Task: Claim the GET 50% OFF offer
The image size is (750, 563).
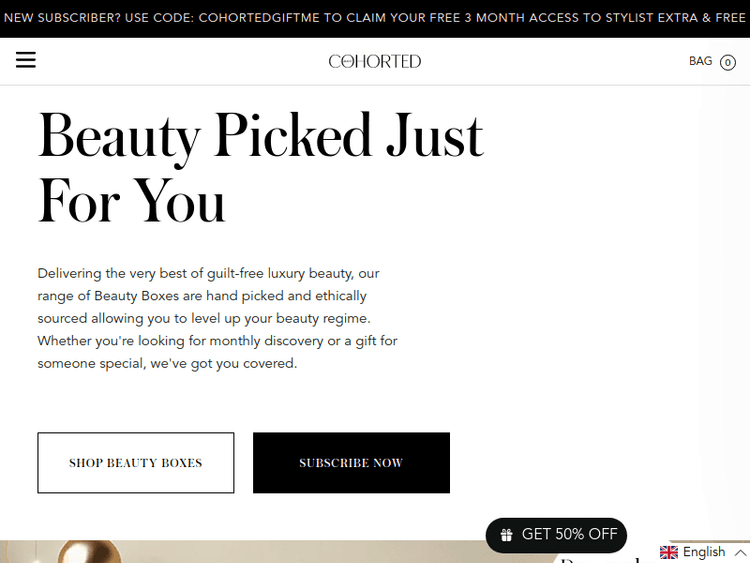Action: point(568,535)
